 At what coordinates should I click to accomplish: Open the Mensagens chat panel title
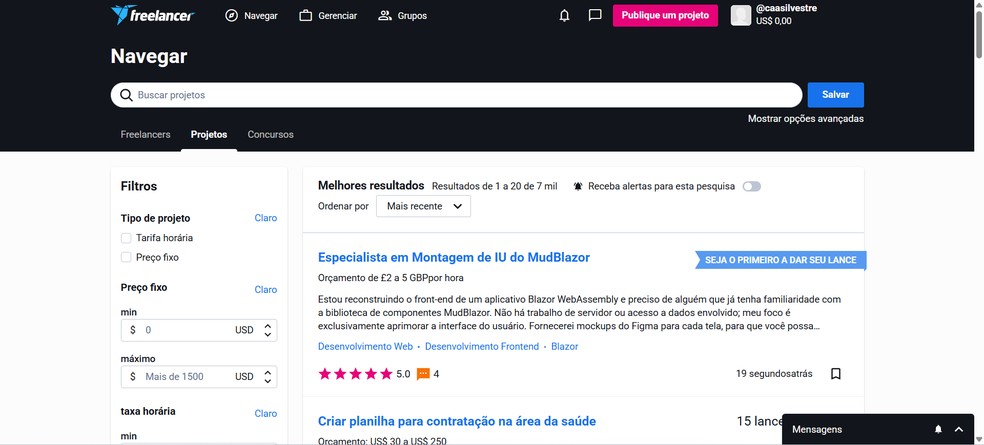(x=817, y=430)
